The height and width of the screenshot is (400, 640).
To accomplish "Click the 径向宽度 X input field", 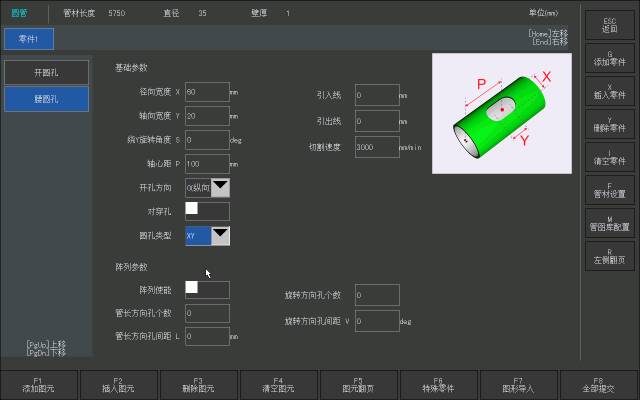I will (207, 92).
